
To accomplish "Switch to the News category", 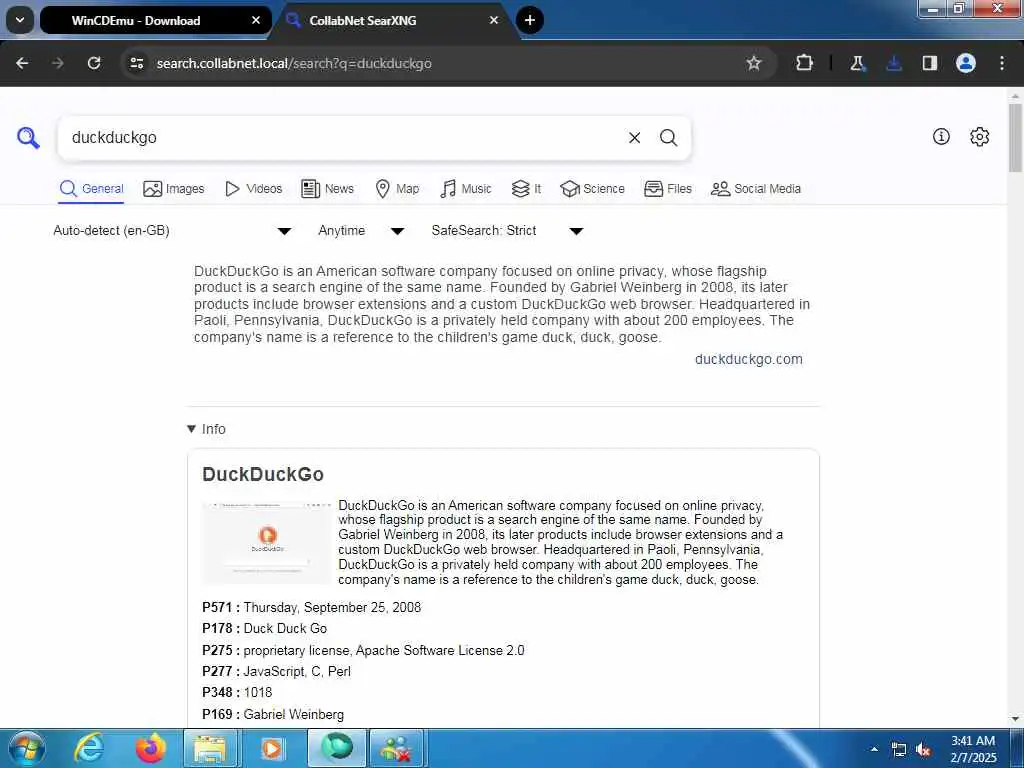I will [x=327, y=189].
